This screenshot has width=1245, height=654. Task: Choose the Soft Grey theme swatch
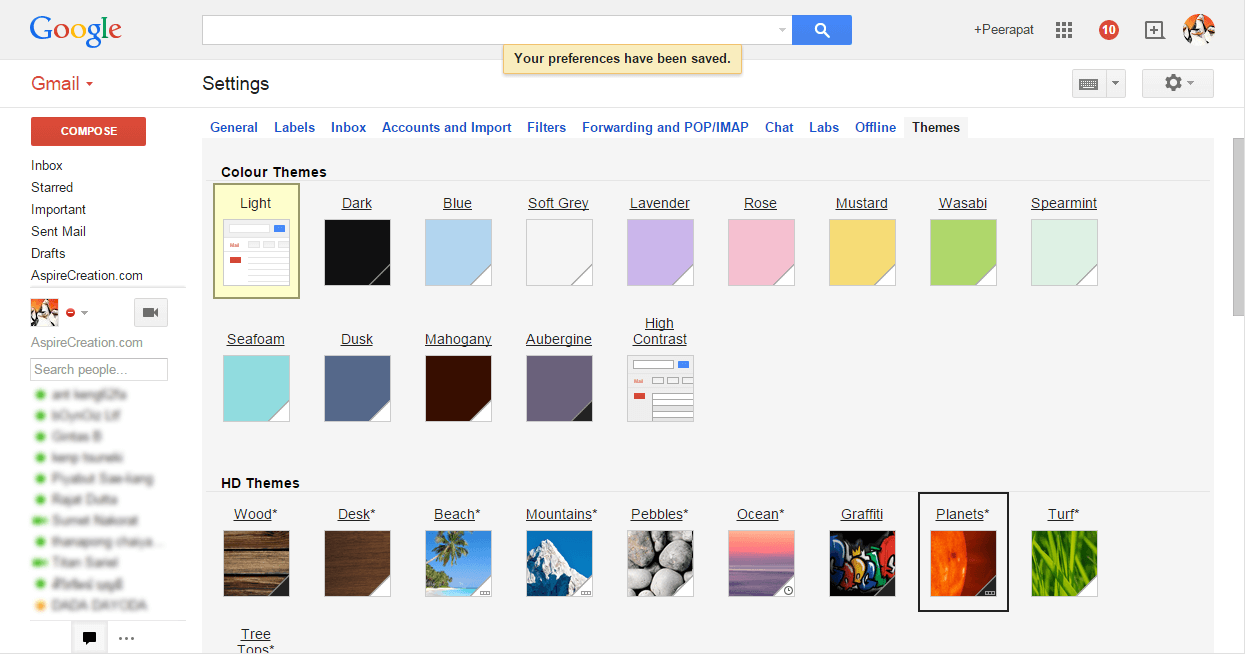[x=559, y=252]
